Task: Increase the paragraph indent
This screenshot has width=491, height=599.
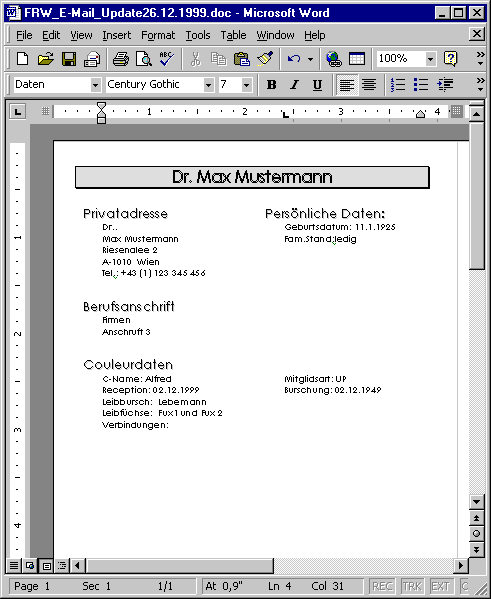Action: [445, 84]
